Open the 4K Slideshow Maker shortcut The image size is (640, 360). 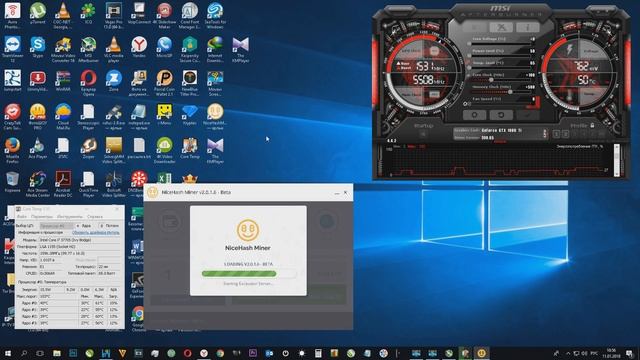164,15
